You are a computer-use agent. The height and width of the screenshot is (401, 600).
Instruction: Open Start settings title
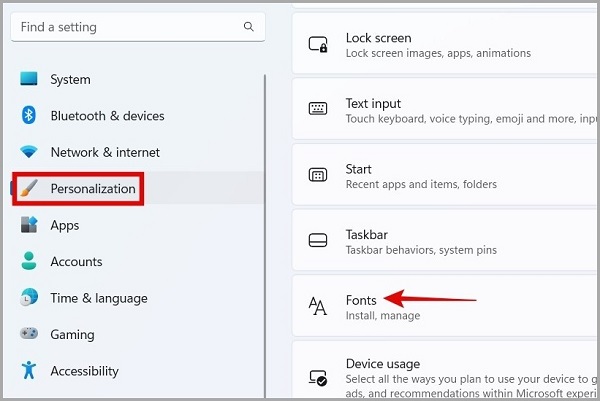coord(359,169)
